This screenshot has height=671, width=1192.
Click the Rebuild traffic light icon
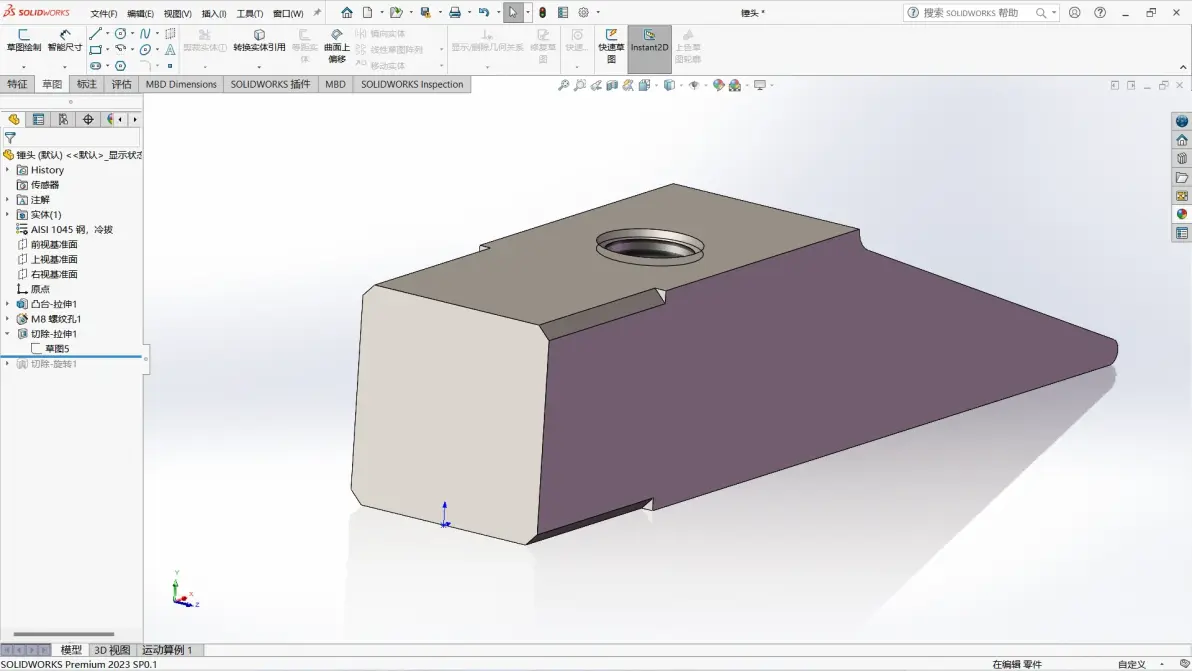click(x=542, y=12)
